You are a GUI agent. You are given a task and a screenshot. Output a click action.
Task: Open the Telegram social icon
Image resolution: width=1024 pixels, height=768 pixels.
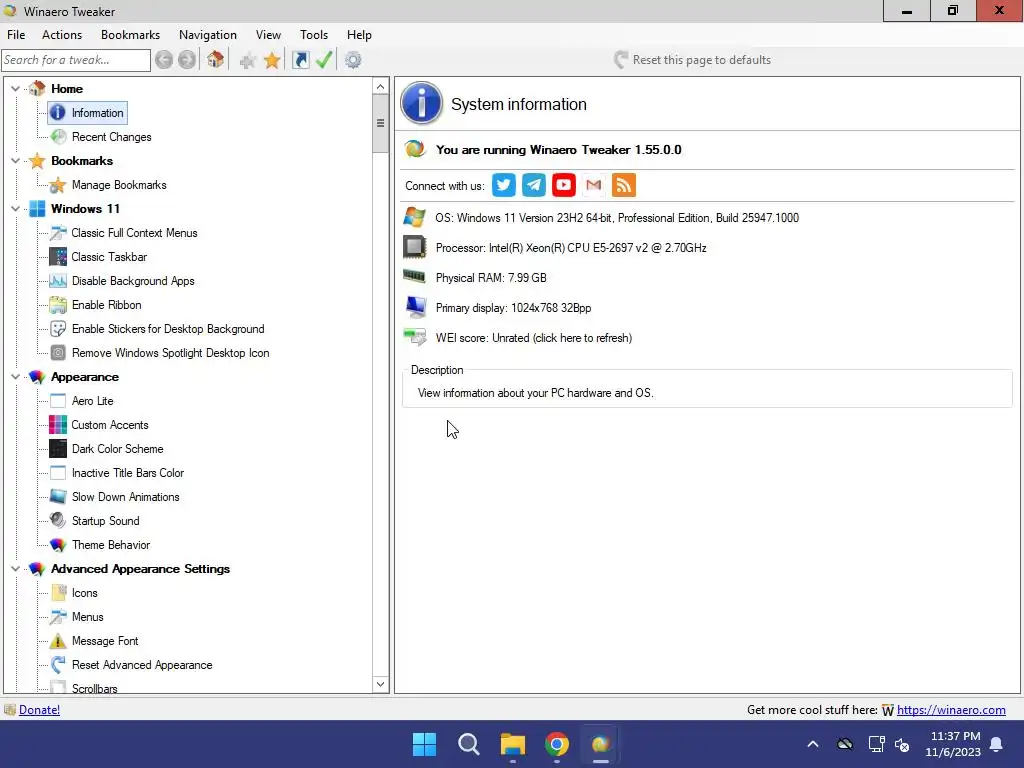pos(534,185)
